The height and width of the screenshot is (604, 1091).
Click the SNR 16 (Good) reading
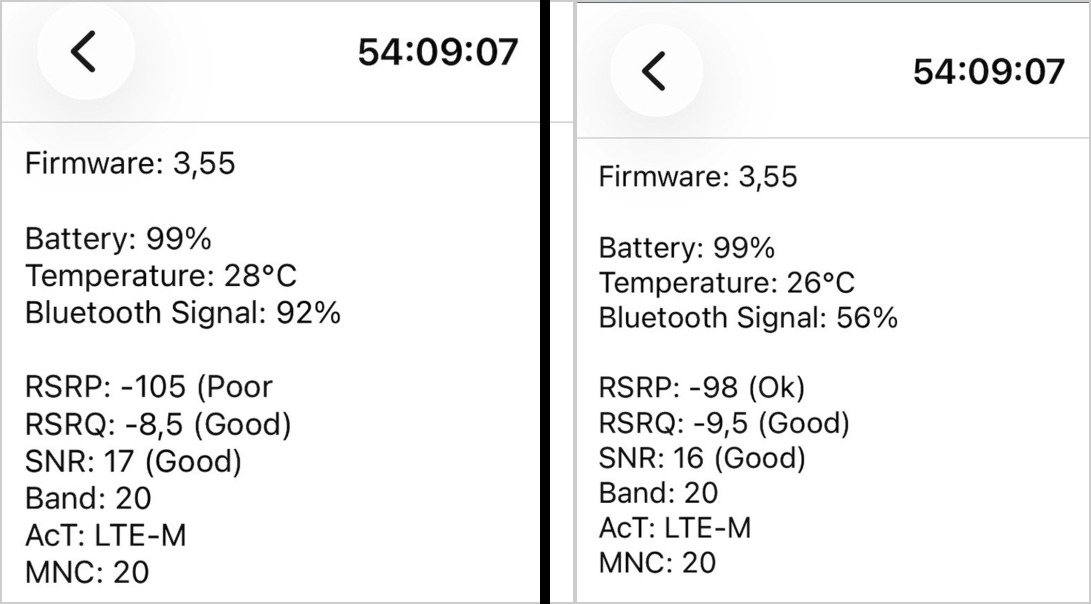(702, 458)
